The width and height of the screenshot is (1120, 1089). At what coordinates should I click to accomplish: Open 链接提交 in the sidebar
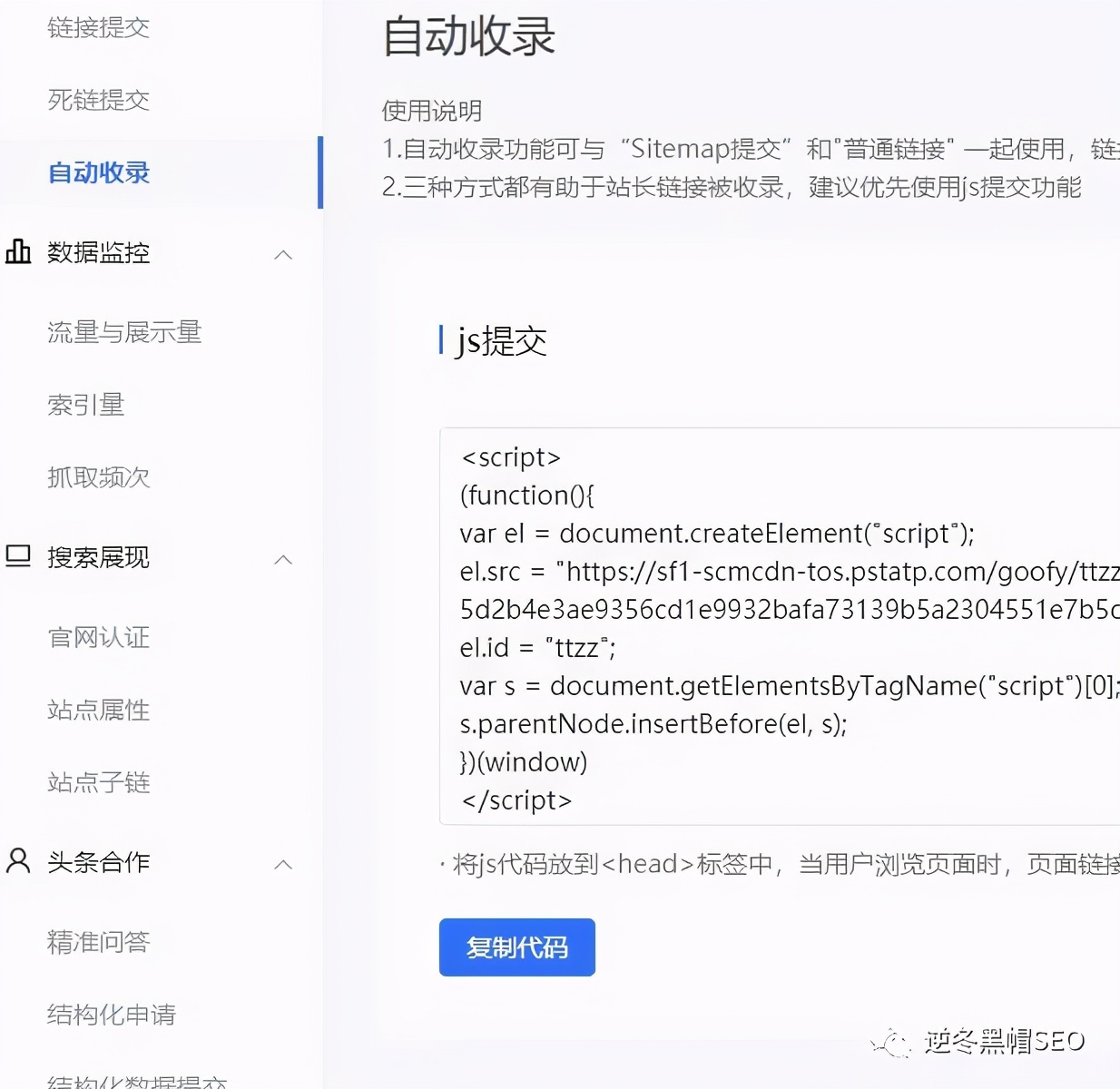98,28
